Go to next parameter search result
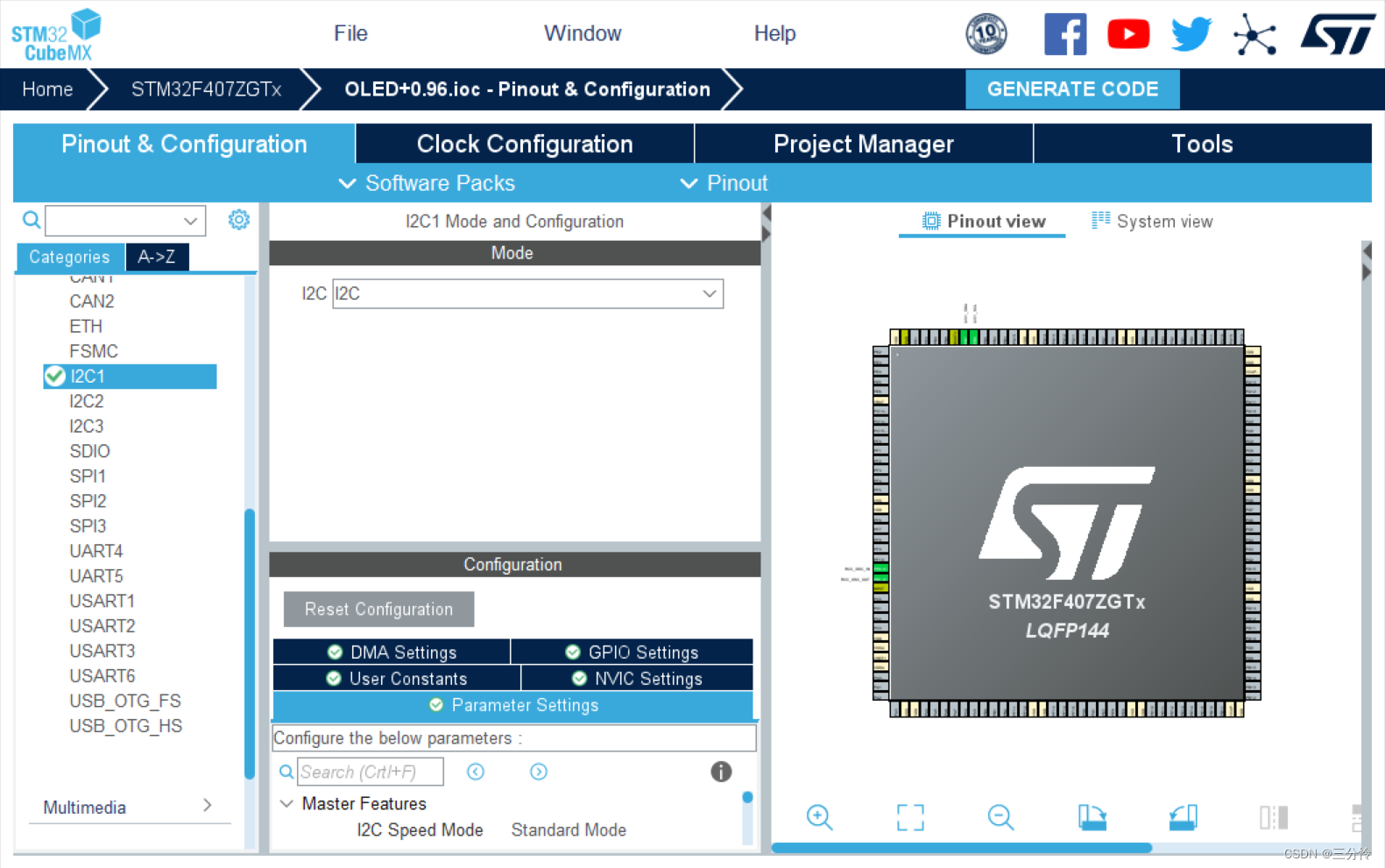 (539, 772)
